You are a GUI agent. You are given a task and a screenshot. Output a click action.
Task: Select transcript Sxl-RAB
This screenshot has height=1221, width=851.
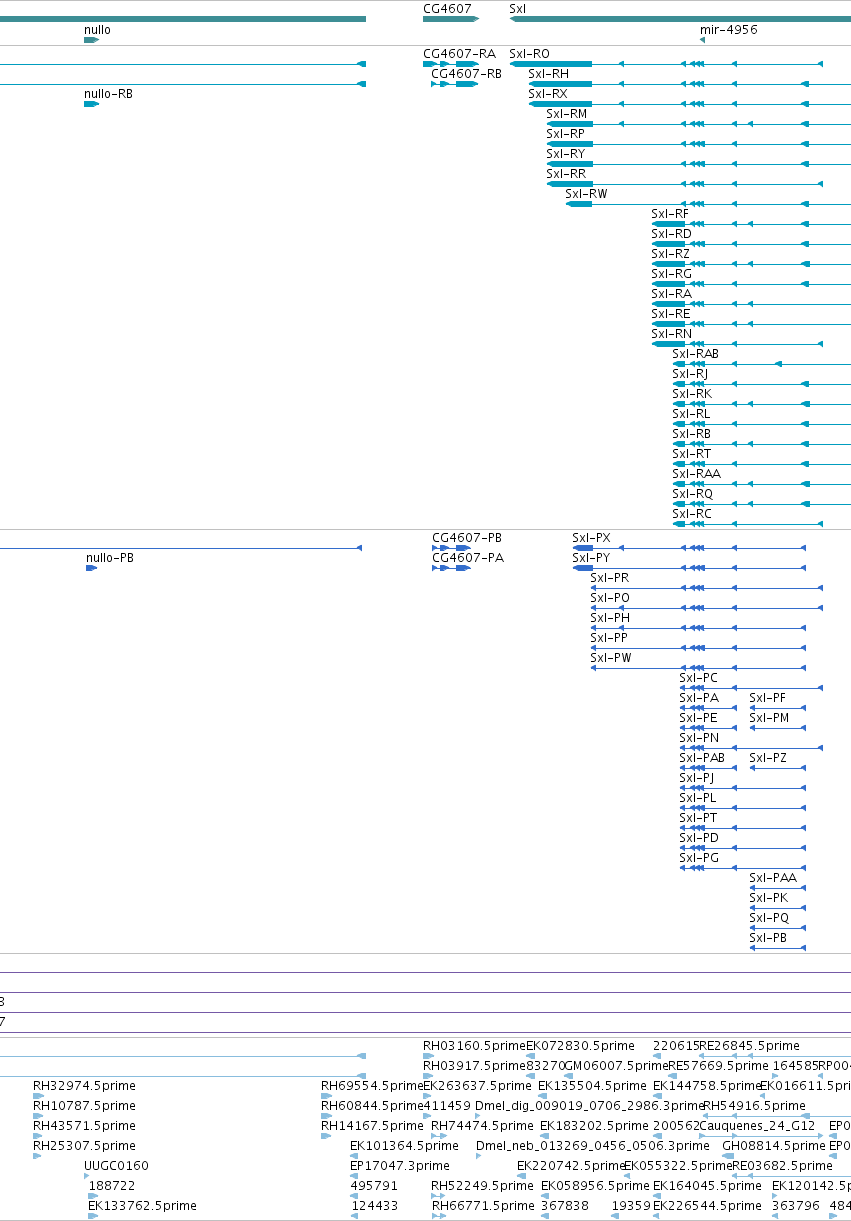(x=695, y=354)
